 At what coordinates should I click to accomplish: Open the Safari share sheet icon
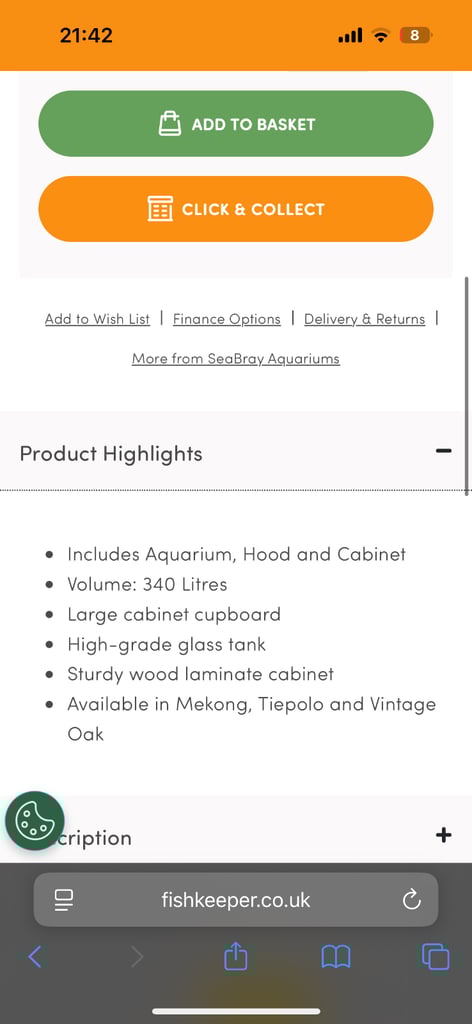236,957
